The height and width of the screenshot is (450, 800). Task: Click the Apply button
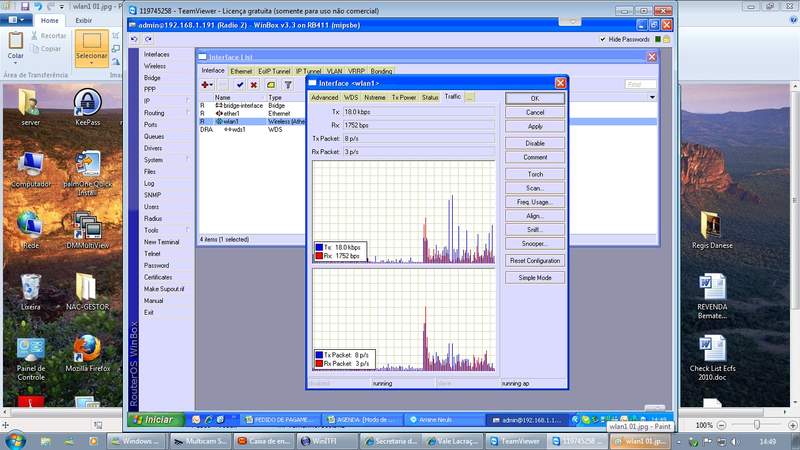534,127
